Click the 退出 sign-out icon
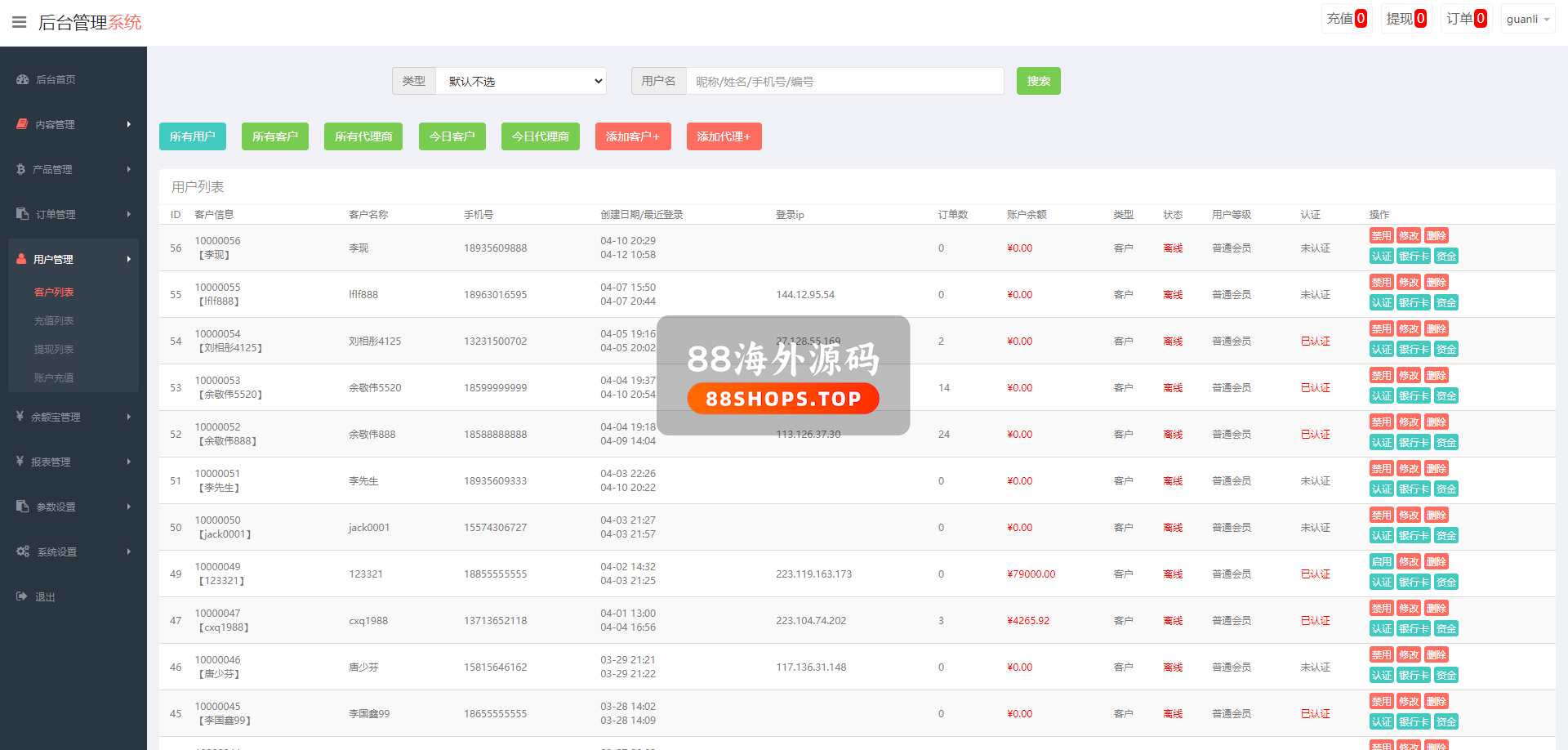1568x750 pixels. 22,596
